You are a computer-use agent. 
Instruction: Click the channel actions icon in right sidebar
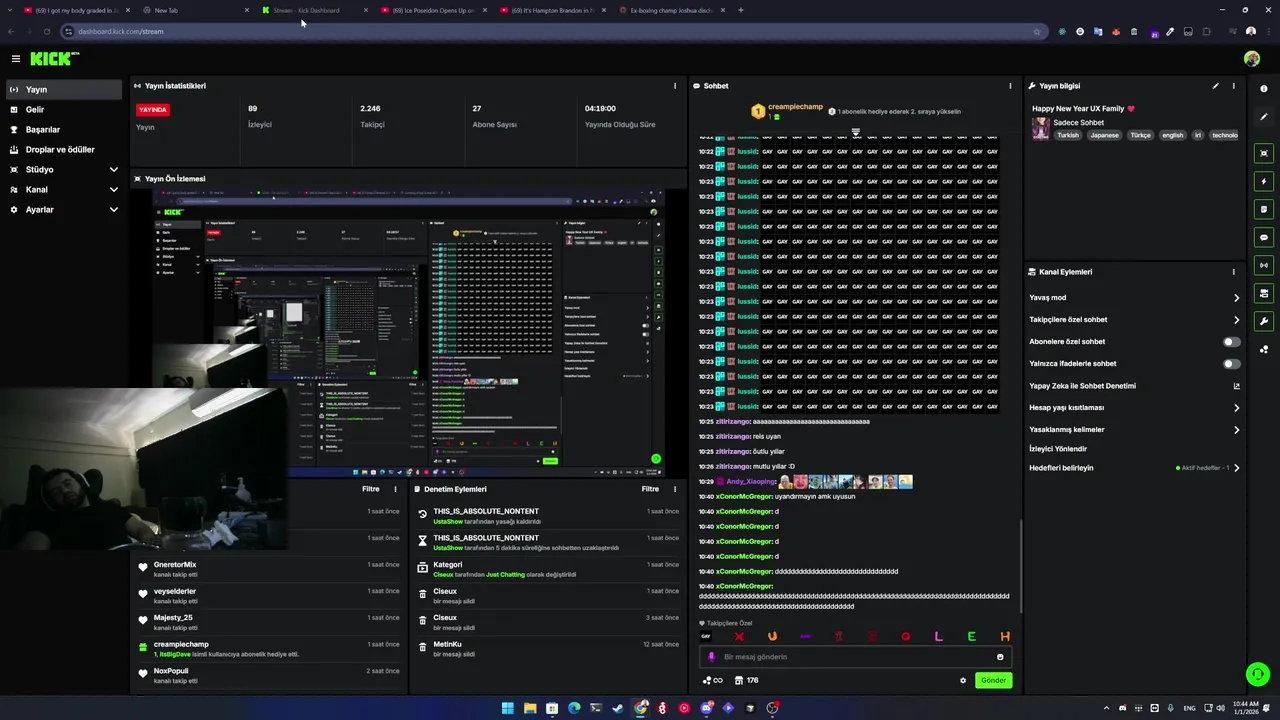point(1264,293)
